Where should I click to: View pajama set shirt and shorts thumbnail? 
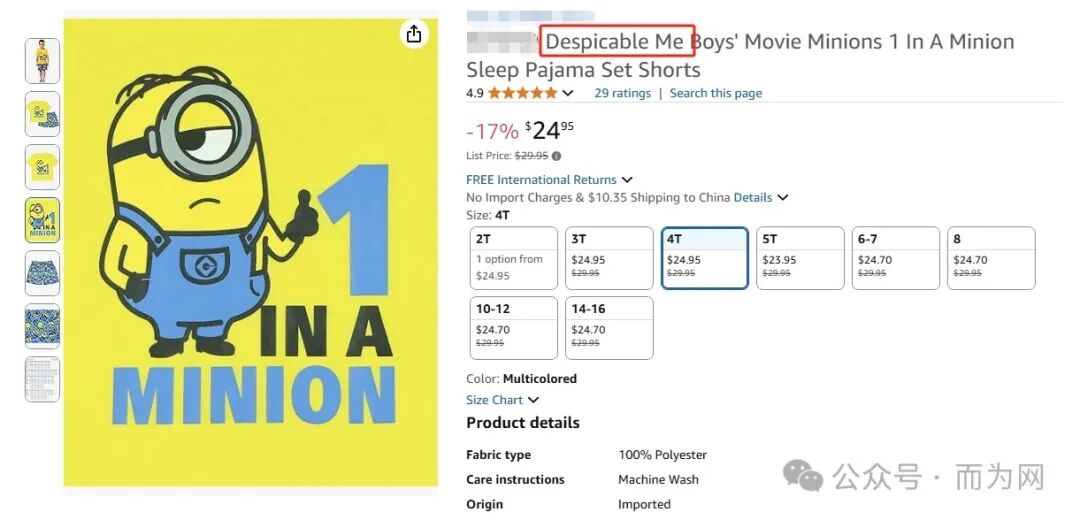(x=43, y=114)
